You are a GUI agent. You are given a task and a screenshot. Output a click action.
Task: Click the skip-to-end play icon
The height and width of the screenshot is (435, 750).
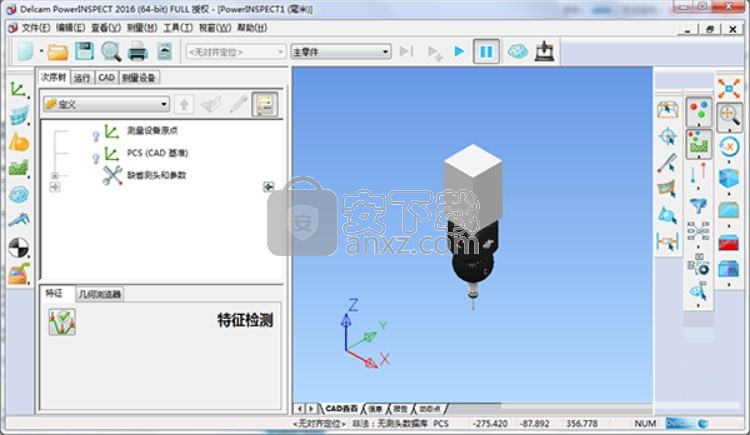coord(407,51)
